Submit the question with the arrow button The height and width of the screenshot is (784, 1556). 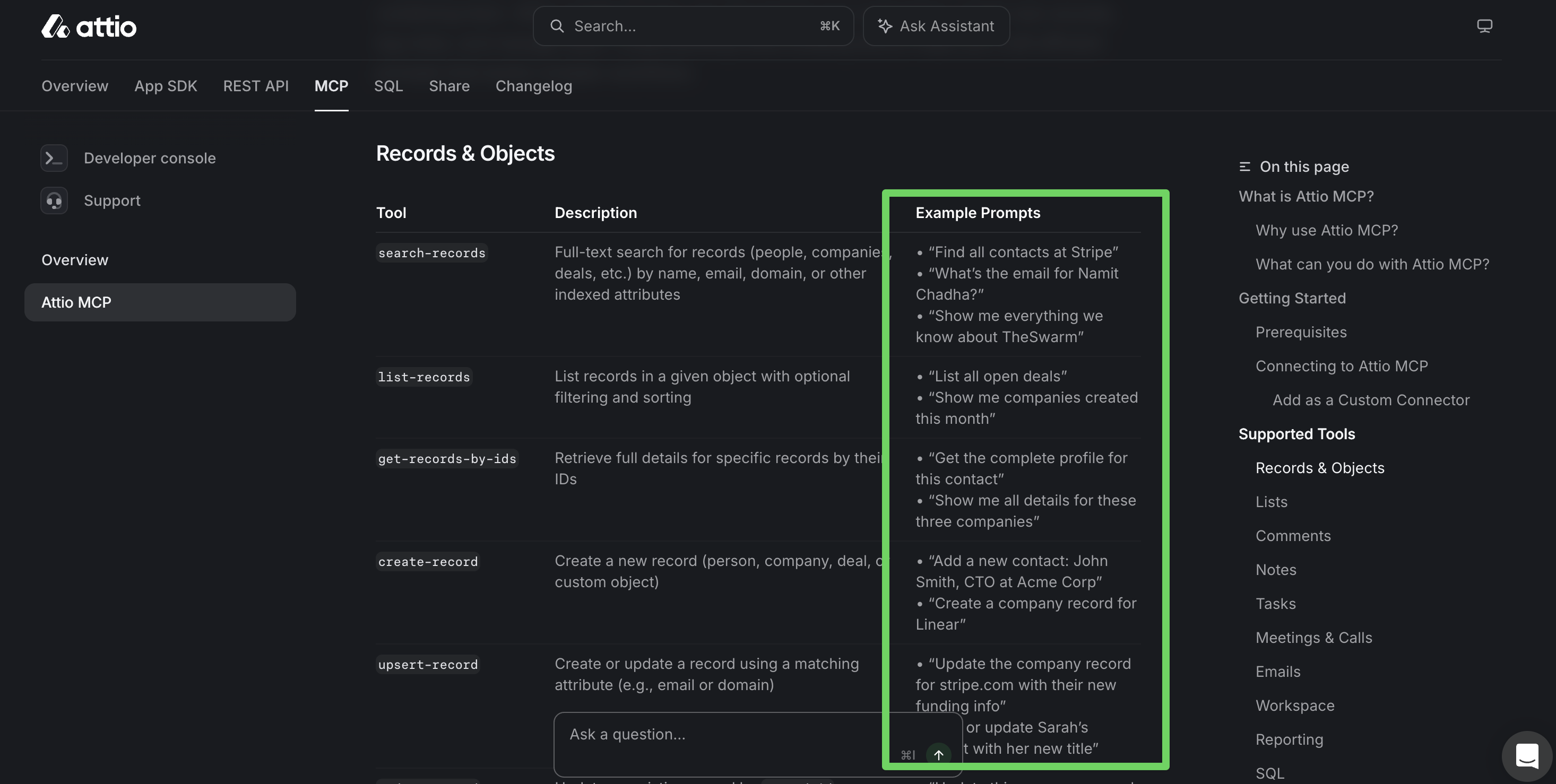point(939,754)
